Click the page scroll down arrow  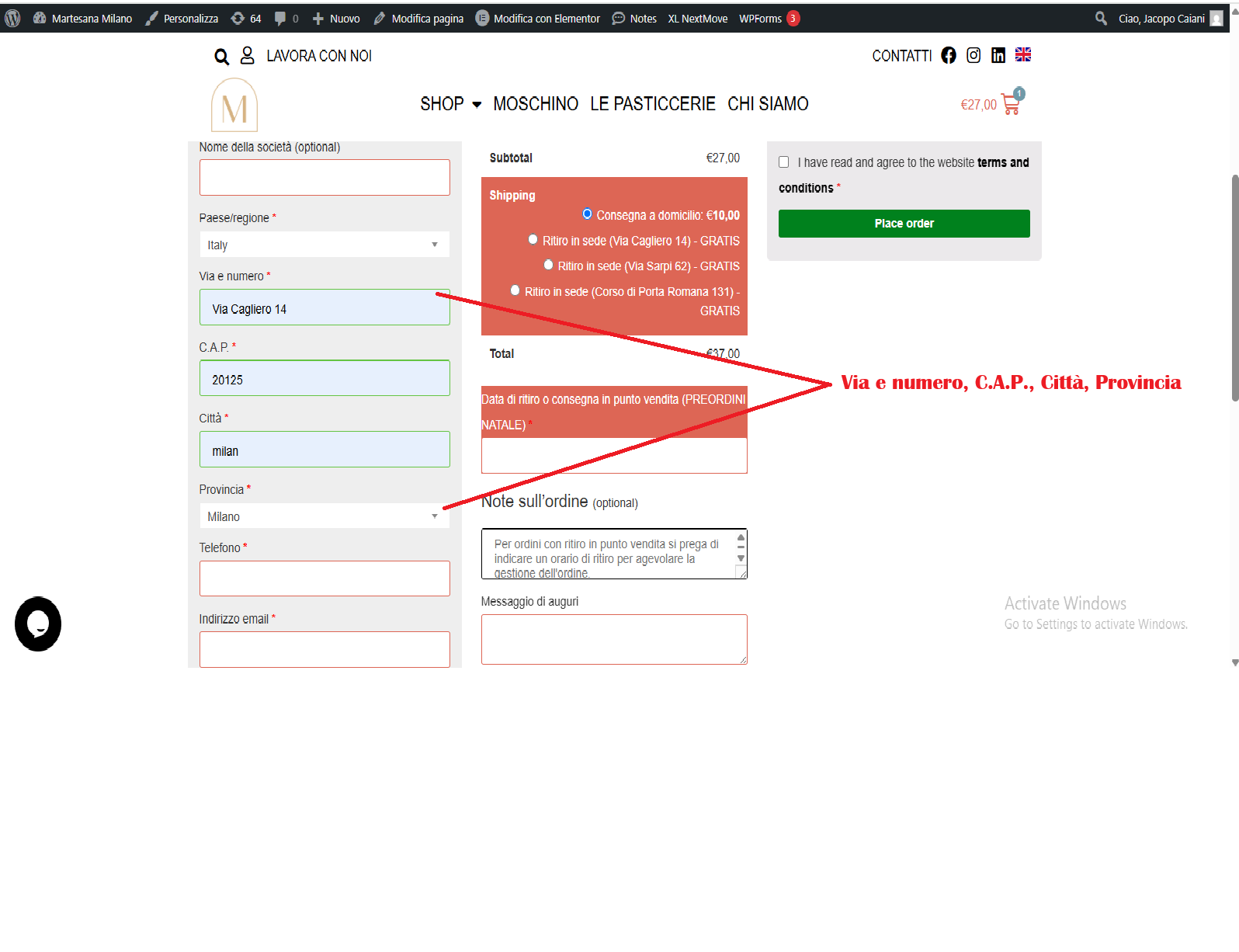[x=1234, y=662]
